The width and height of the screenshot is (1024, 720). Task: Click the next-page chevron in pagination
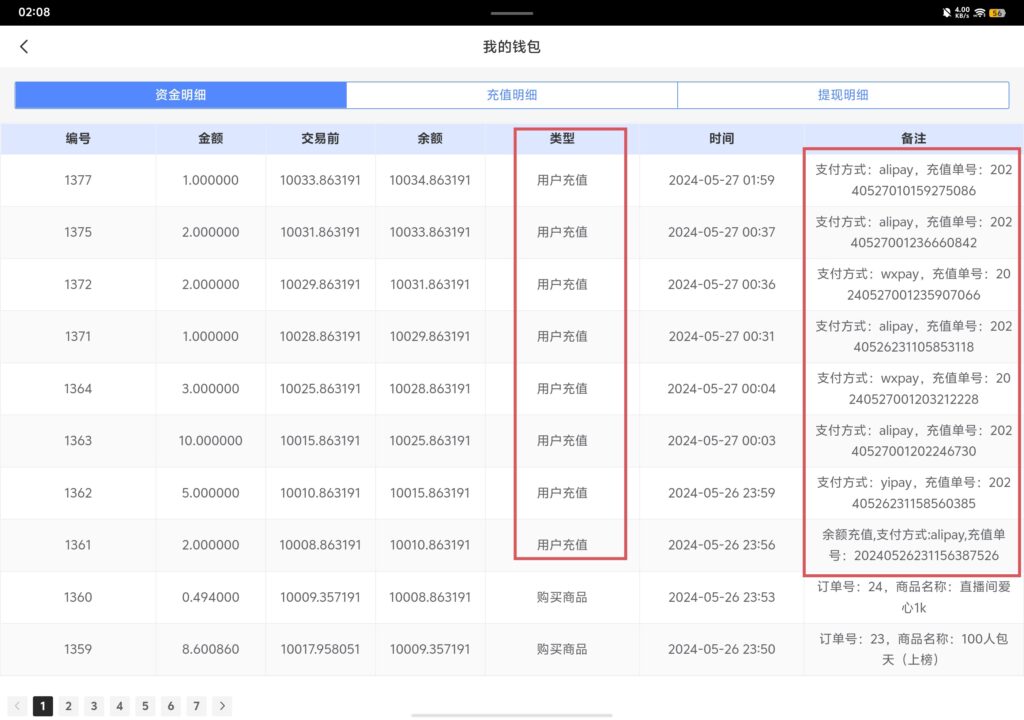[222, 706]
